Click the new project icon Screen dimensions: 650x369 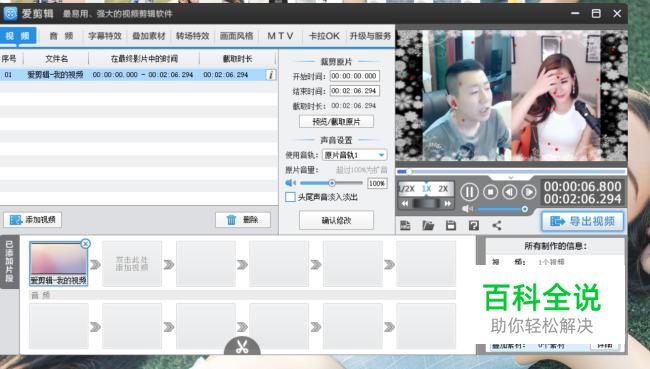405,225
